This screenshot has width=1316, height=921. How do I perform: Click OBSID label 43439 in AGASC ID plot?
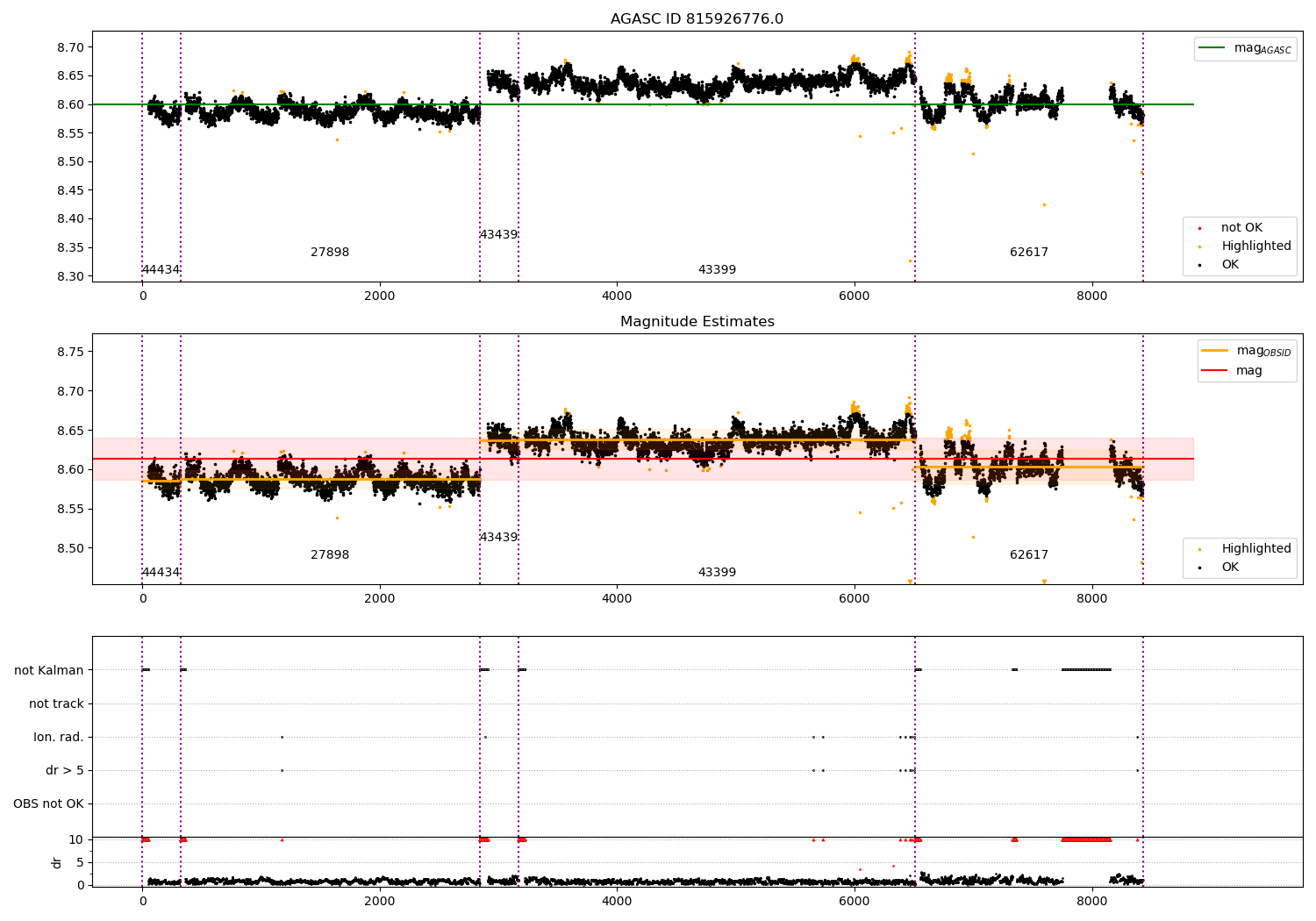498,235
